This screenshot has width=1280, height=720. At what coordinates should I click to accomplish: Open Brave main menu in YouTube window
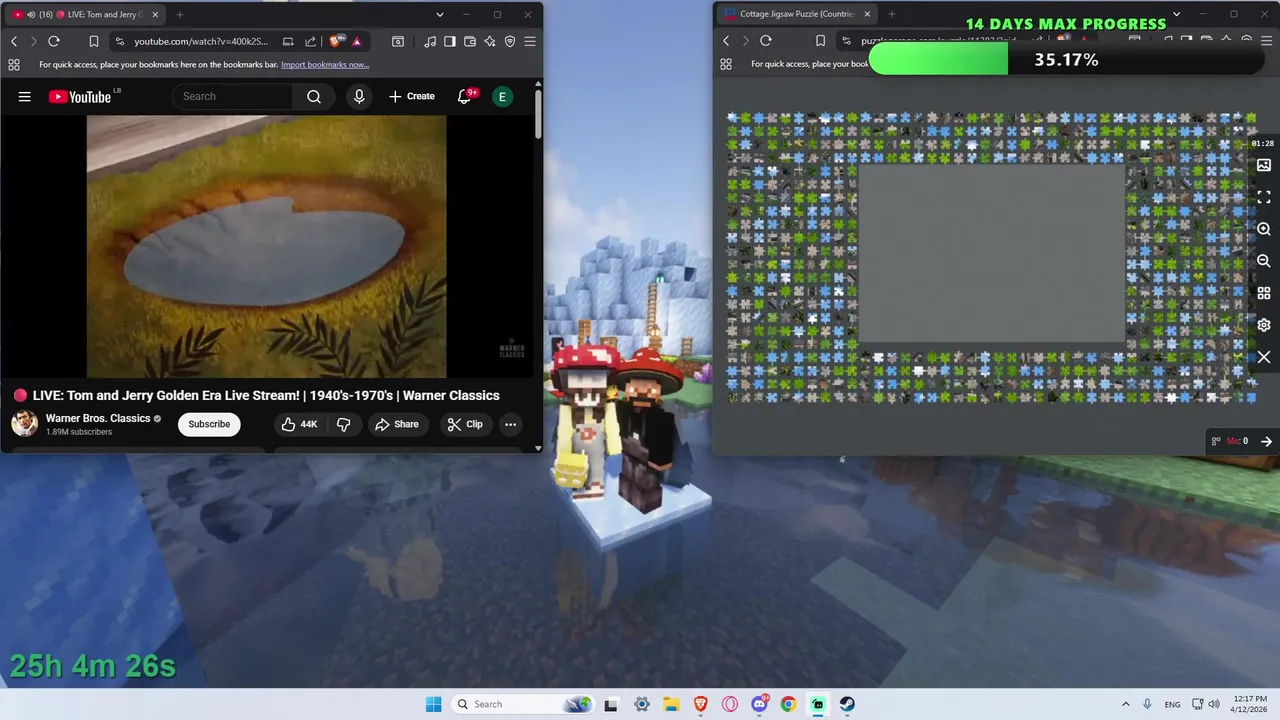530,41
